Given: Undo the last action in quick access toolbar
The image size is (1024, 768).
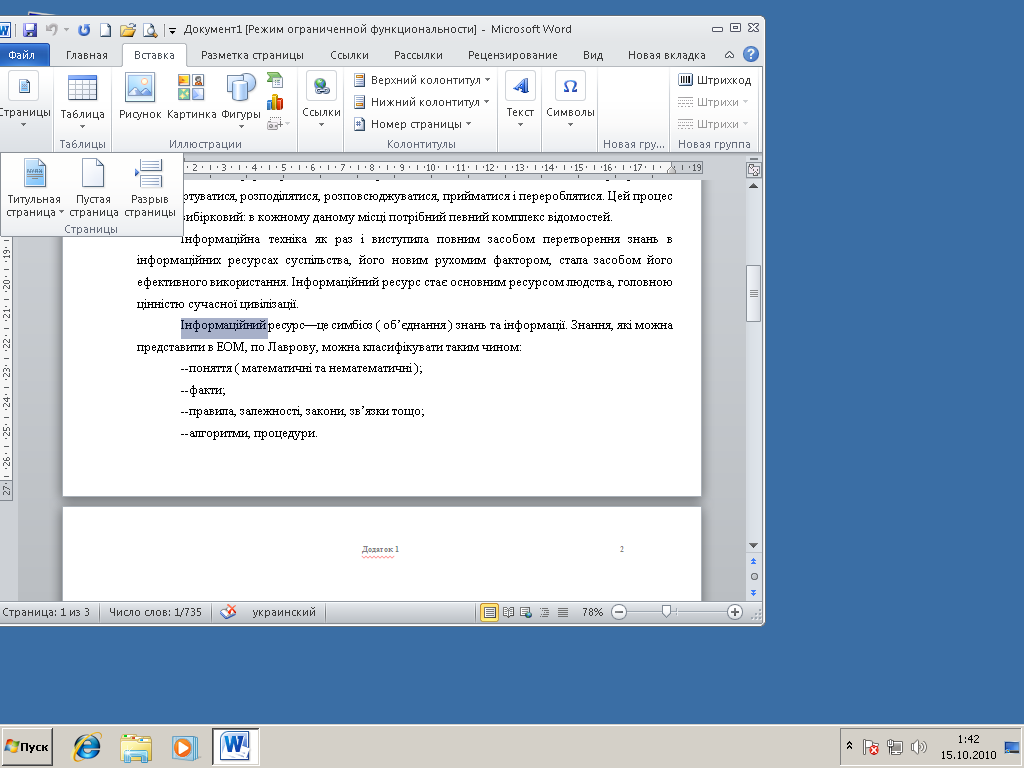Looking at the screenshot, I should tap(52, 29).
